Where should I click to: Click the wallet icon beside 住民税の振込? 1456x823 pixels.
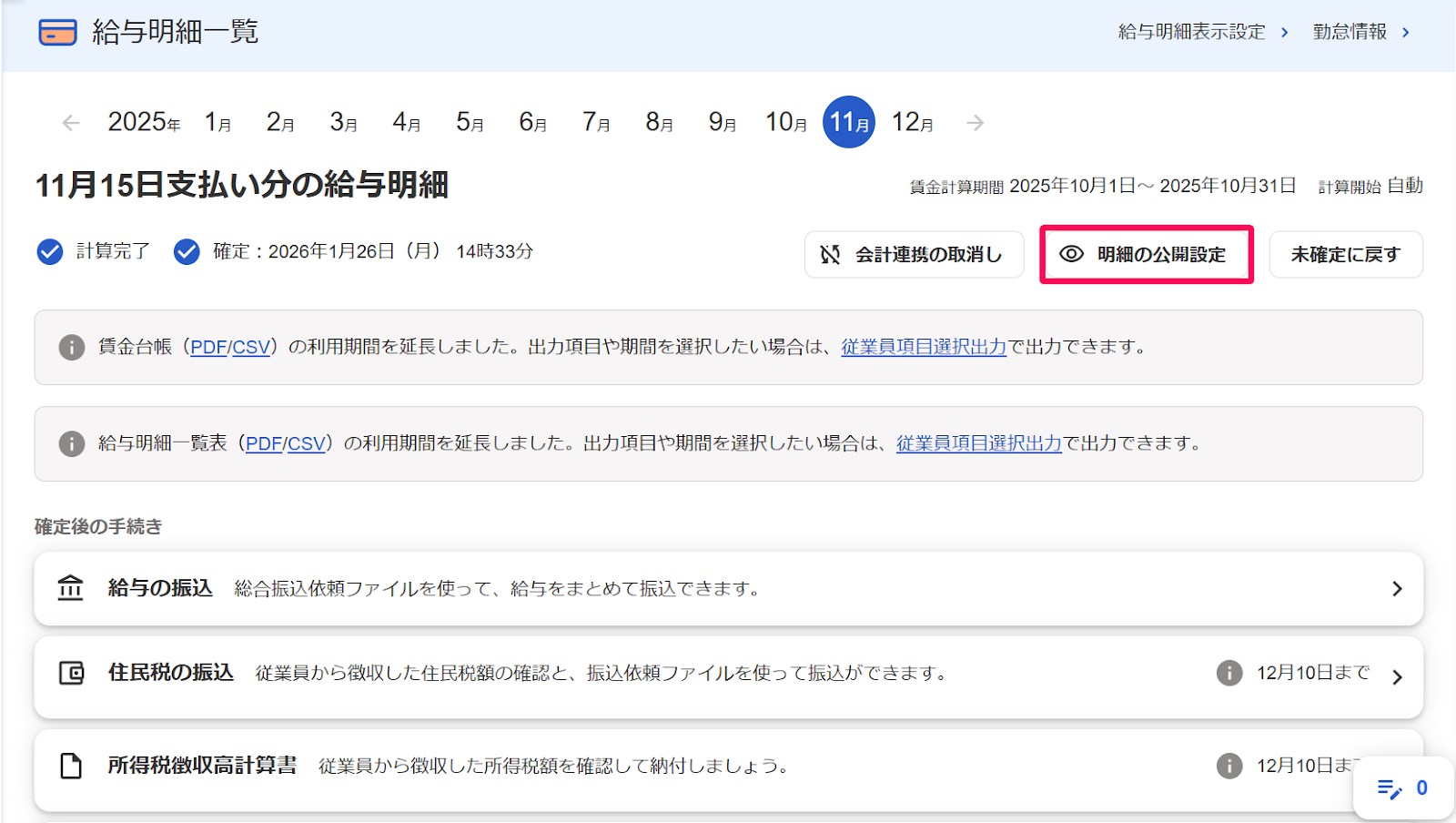[71, 673]
